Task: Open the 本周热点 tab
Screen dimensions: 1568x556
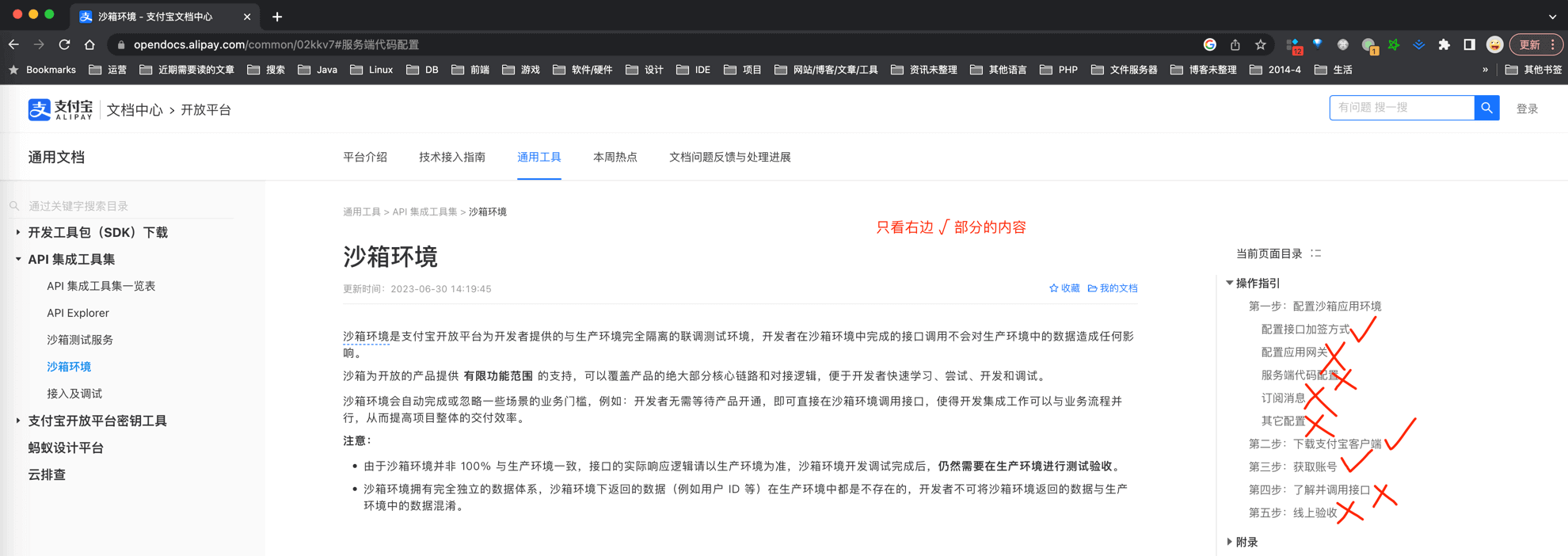Action: point(615,157)
